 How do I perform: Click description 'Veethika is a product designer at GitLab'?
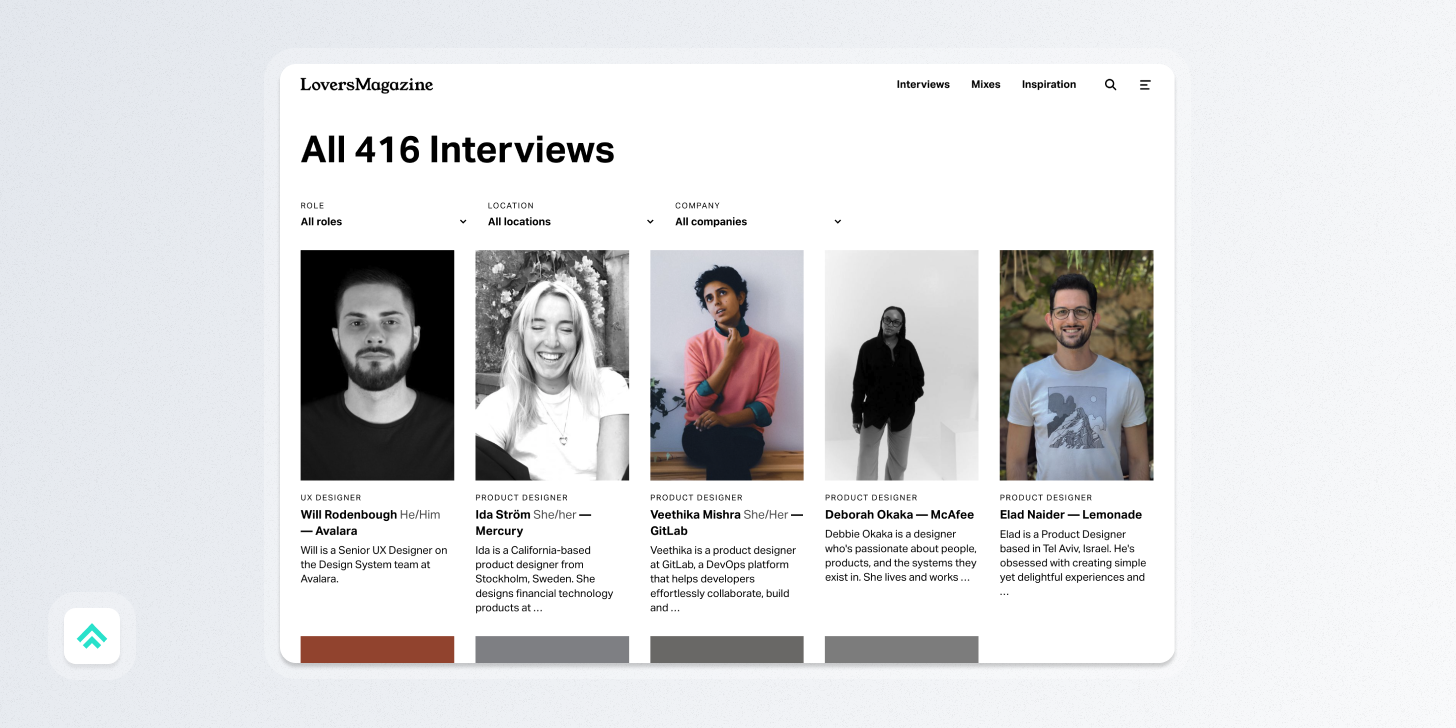[724, 579]
